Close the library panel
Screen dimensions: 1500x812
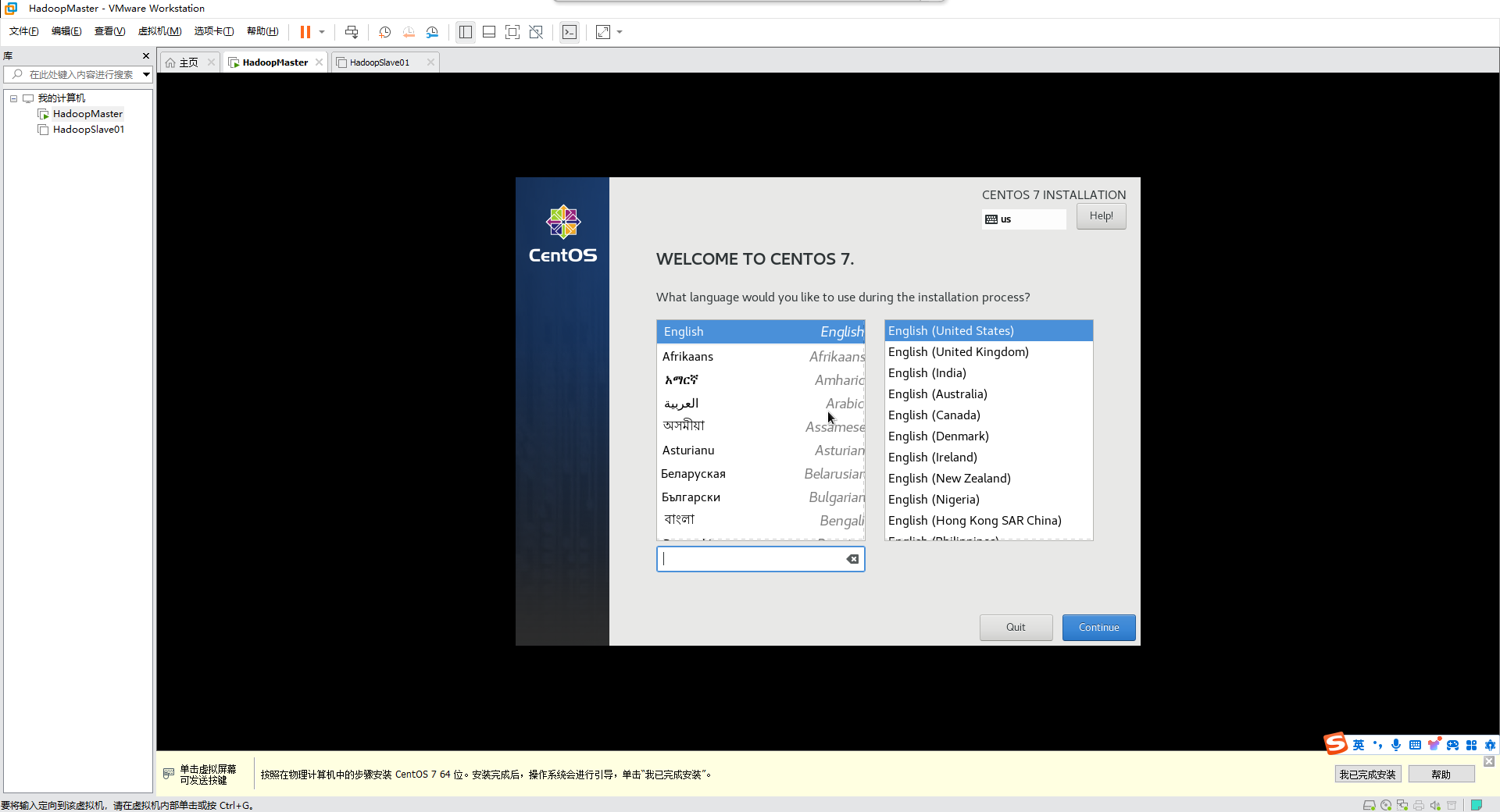coord(146,56)
